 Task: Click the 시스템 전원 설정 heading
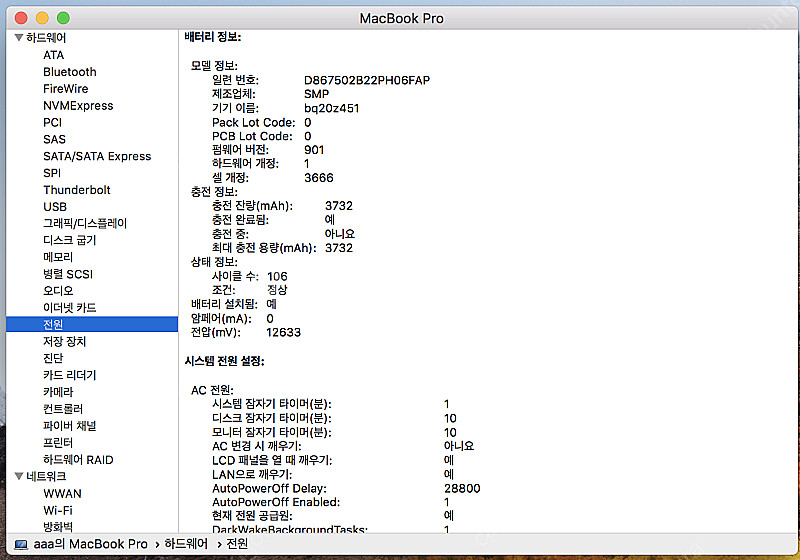(x=224, y=361)
